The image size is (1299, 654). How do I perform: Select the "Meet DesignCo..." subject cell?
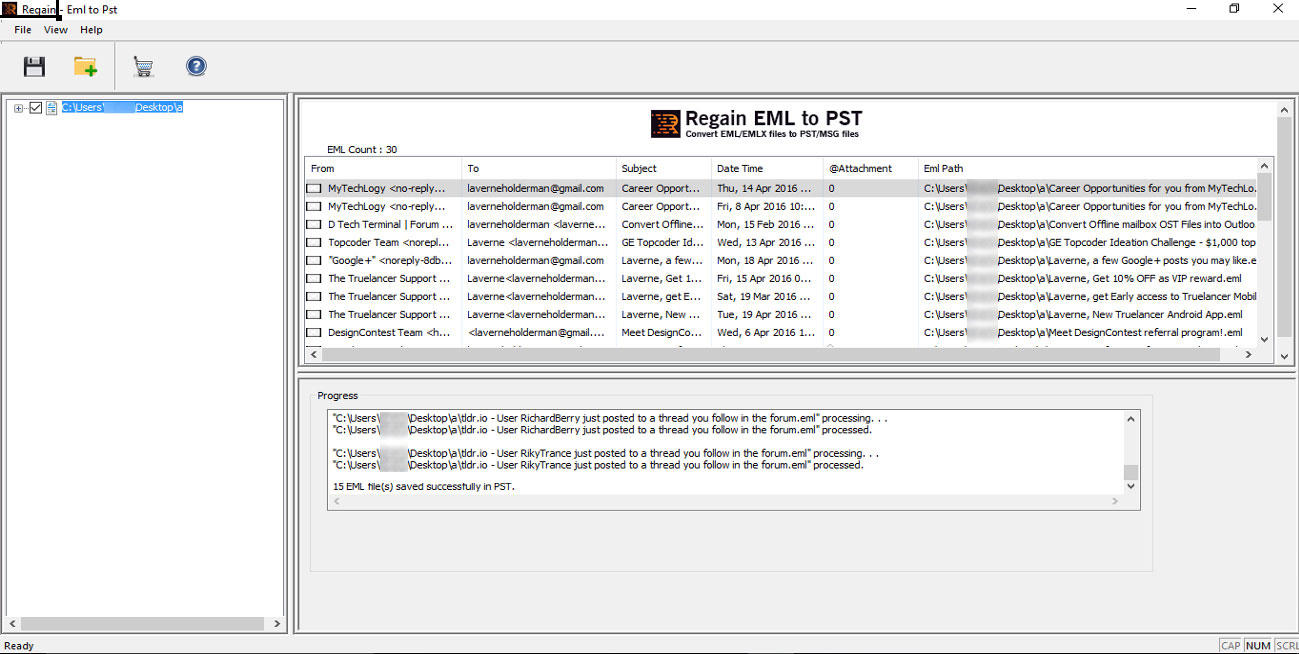[662, 332]
